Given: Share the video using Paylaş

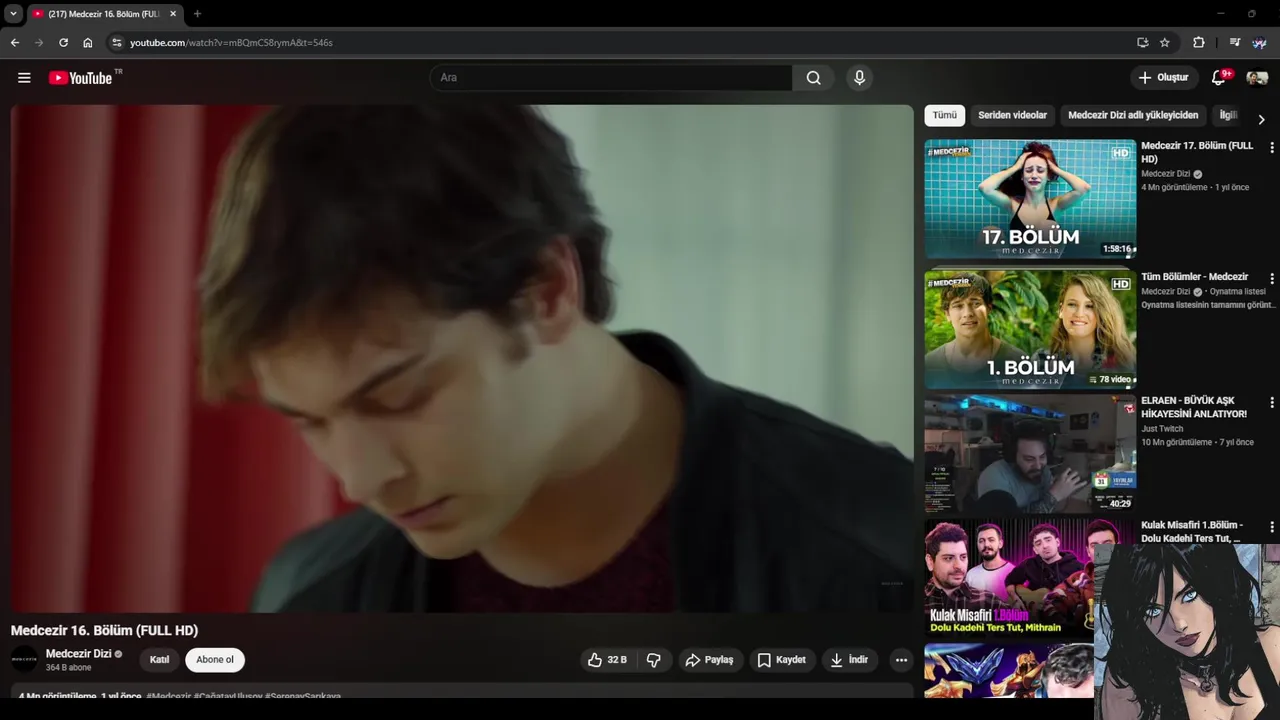Looking at the screenshot, I should tap(709, 660).
